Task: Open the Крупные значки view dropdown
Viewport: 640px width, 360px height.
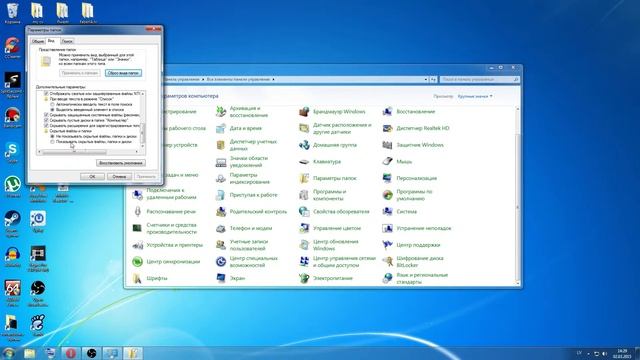Action: point(475,96)
